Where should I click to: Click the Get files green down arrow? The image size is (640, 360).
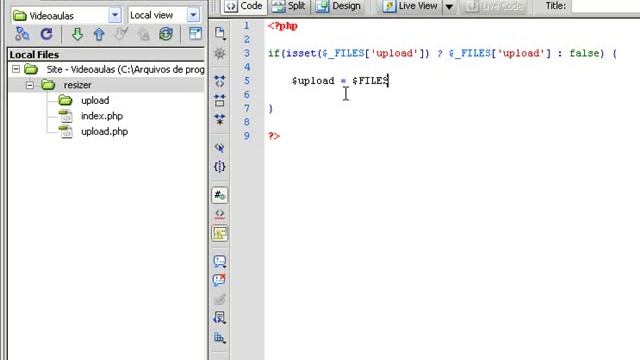click(x=77, y=34)
